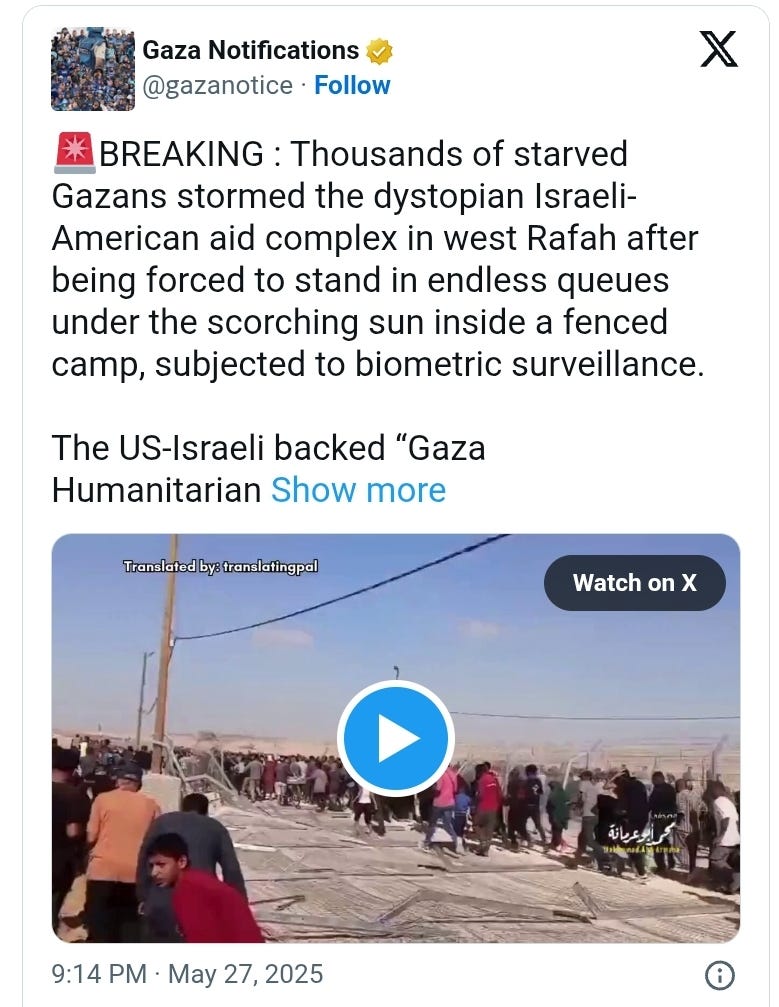Screen dimensions: 779x1007
Task: Click the X logo icon
Action: click(x=719, y=49)
